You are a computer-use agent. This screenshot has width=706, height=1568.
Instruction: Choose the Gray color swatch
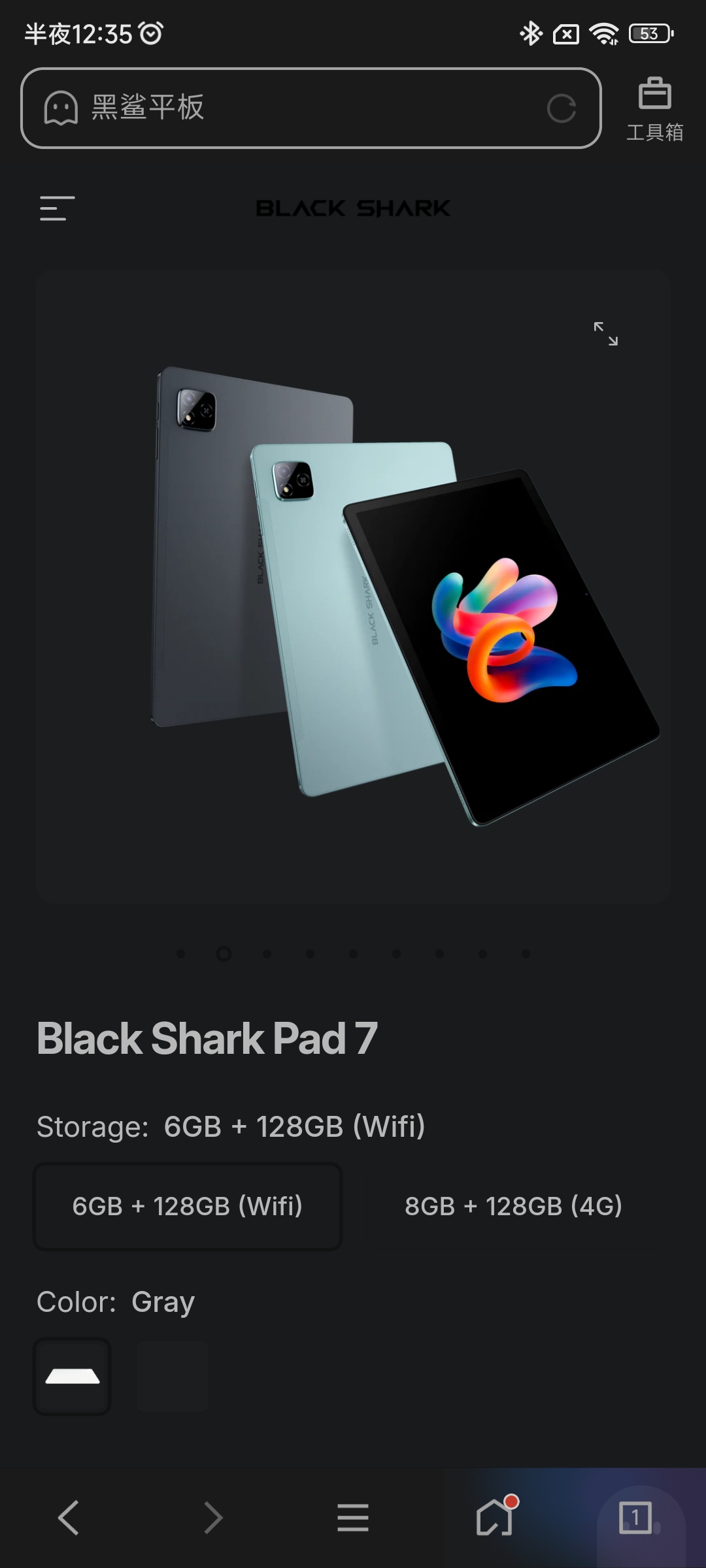[72, 1377]
